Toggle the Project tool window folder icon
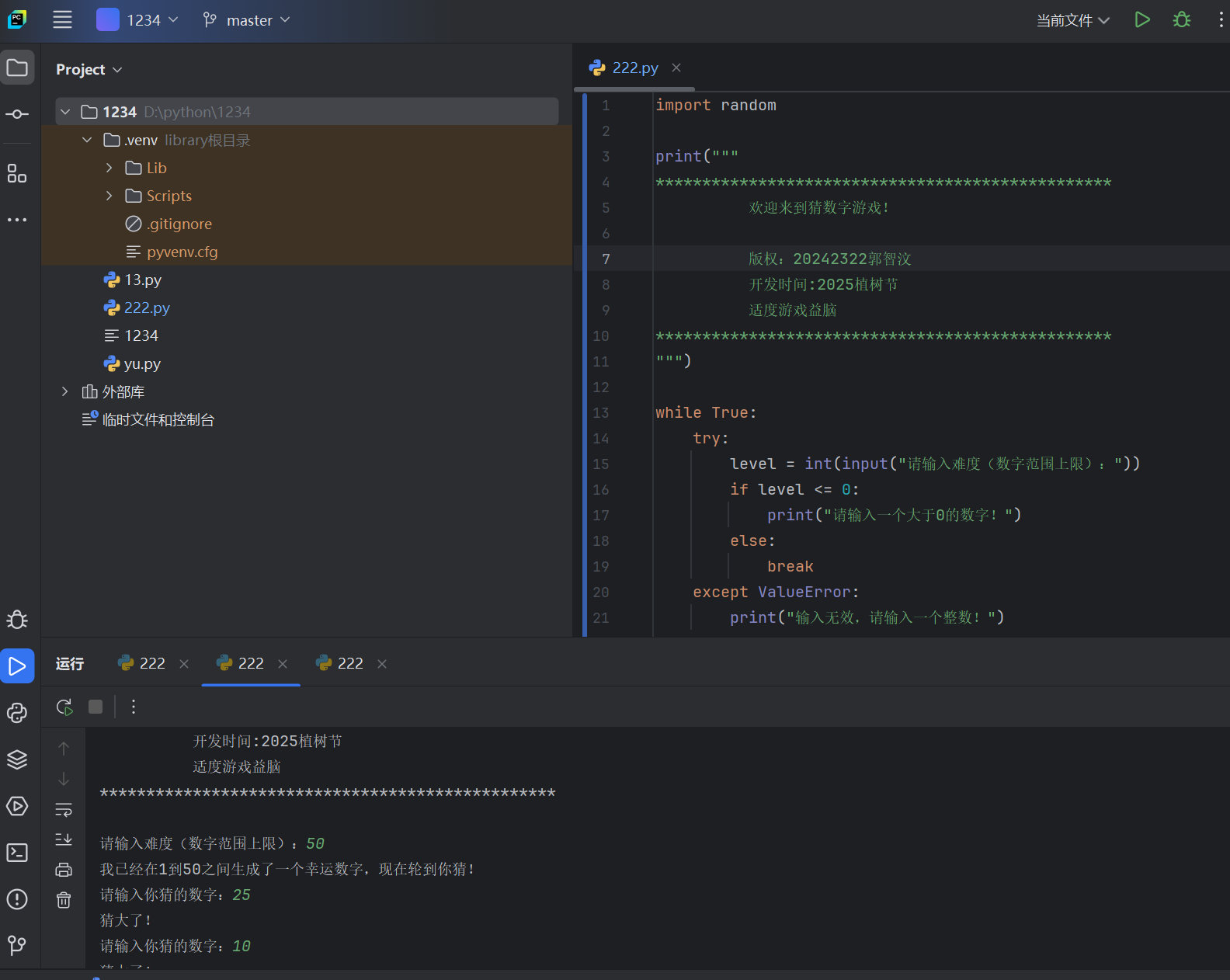The image size is (1230, 980). 17,68
